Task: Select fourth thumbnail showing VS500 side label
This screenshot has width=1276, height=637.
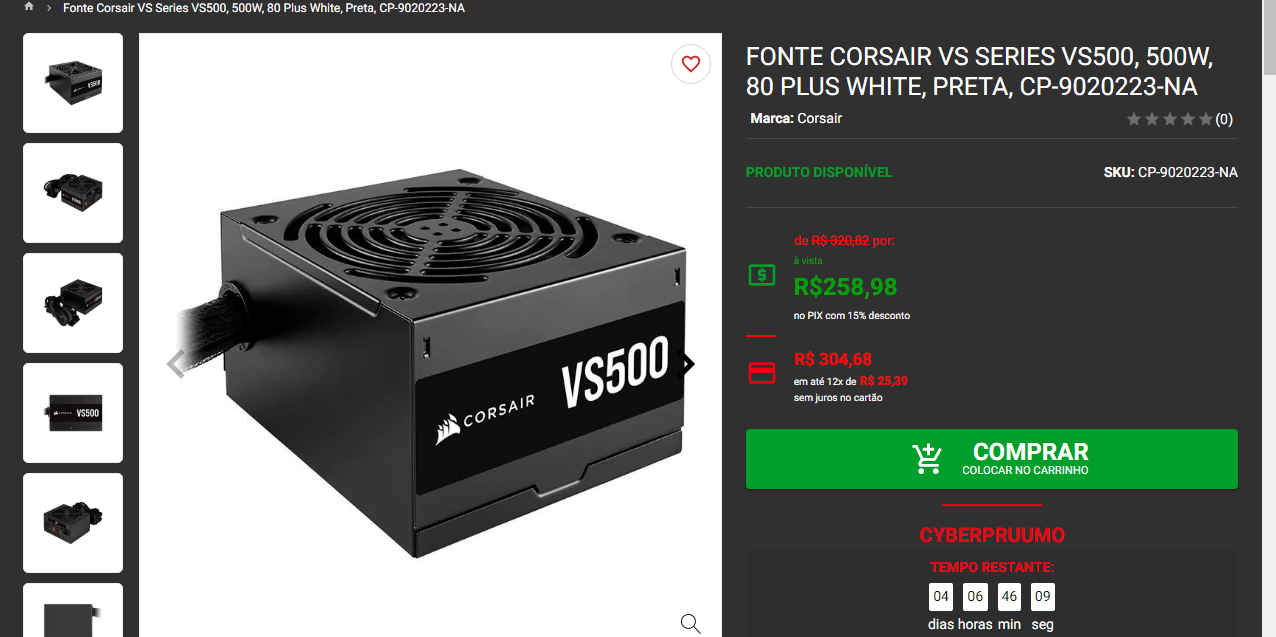Action: tap(73, 413)
